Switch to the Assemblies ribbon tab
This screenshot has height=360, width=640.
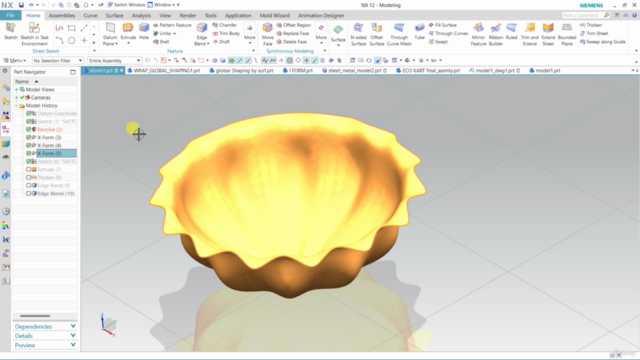[62, 16]
